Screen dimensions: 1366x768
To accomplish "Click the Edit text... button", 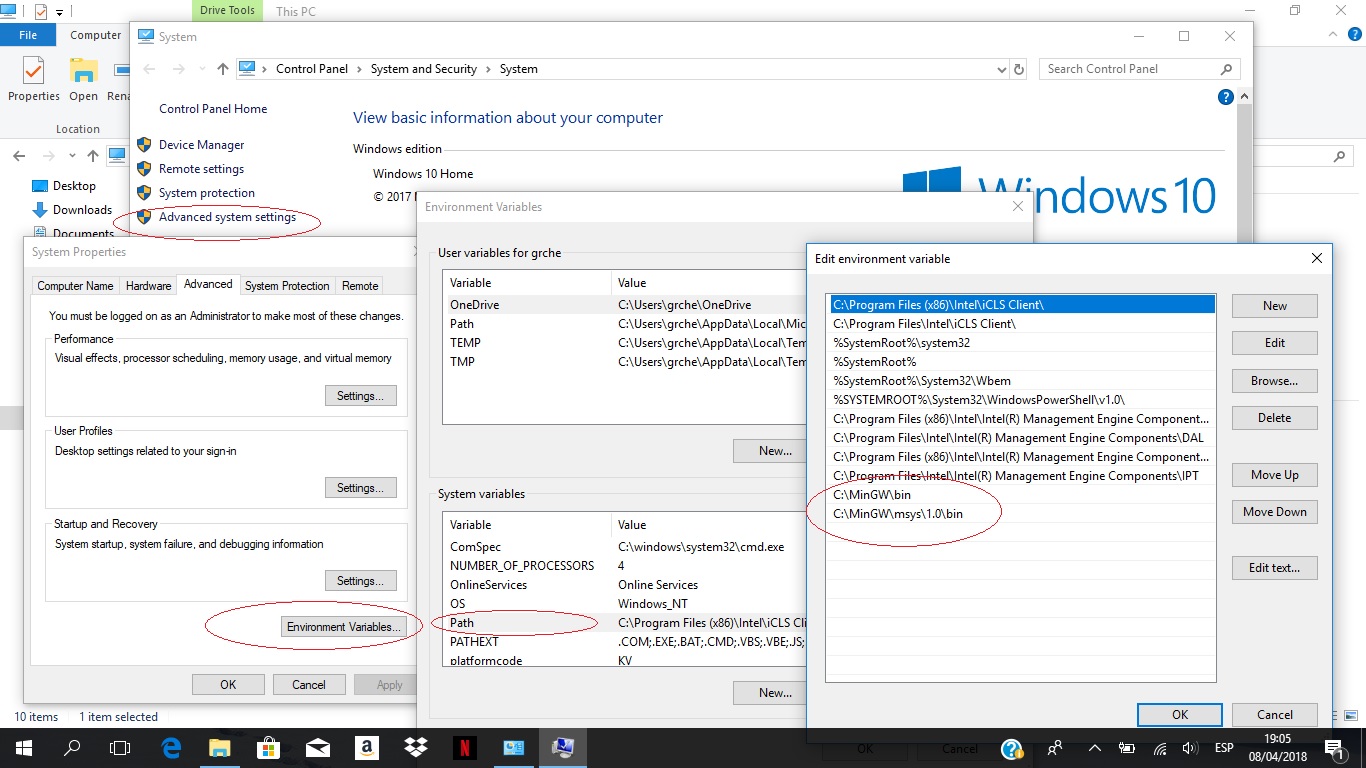I will 1275,568.
